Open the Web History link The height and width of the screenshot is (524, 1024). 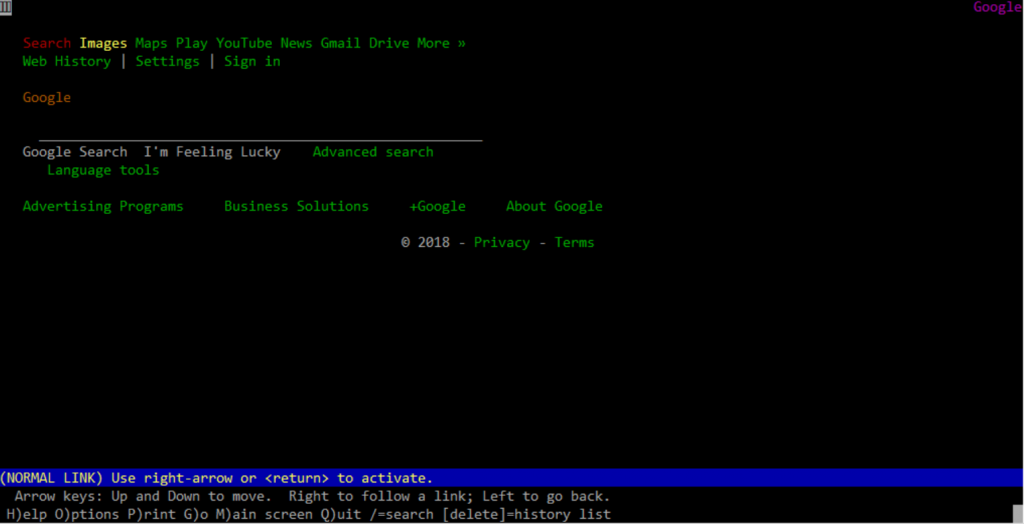coord(67,61)
